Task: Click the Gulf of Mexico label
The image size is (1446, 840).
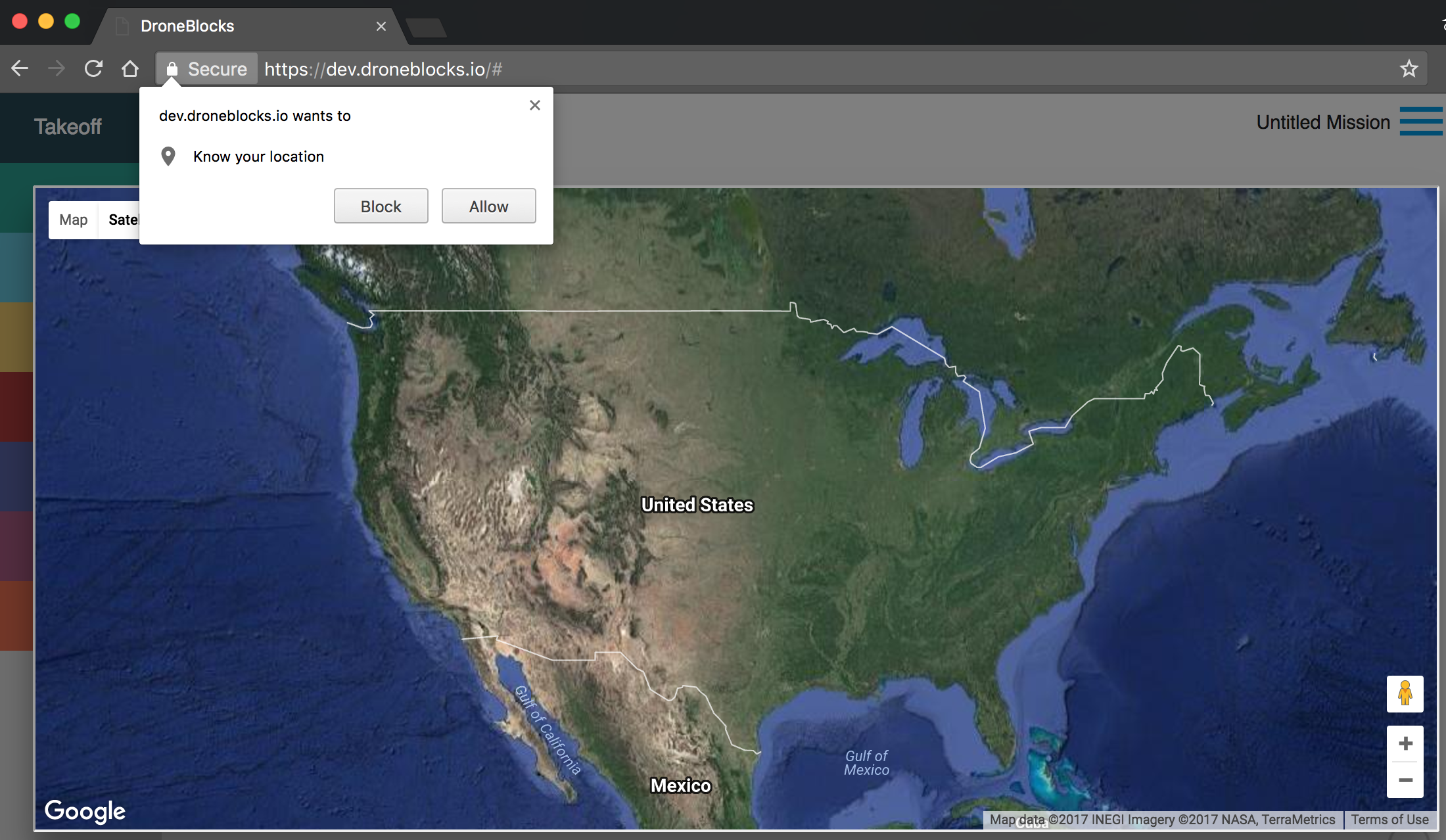Action: coord(866,762)
